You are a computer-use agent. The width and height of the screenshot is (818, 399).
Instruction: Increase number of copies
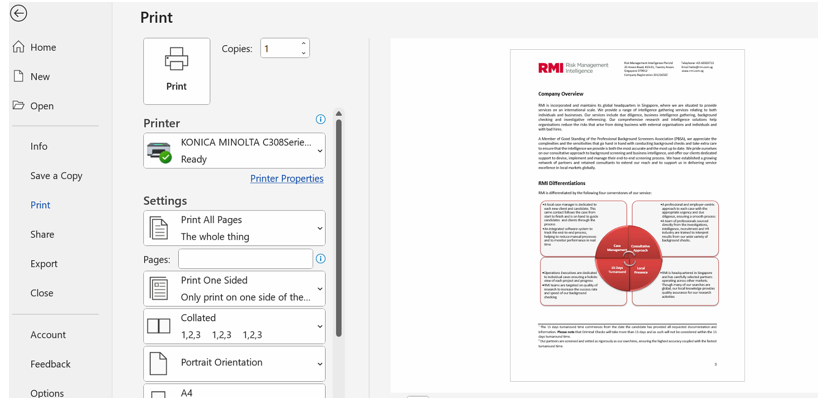tap(304, 43)
